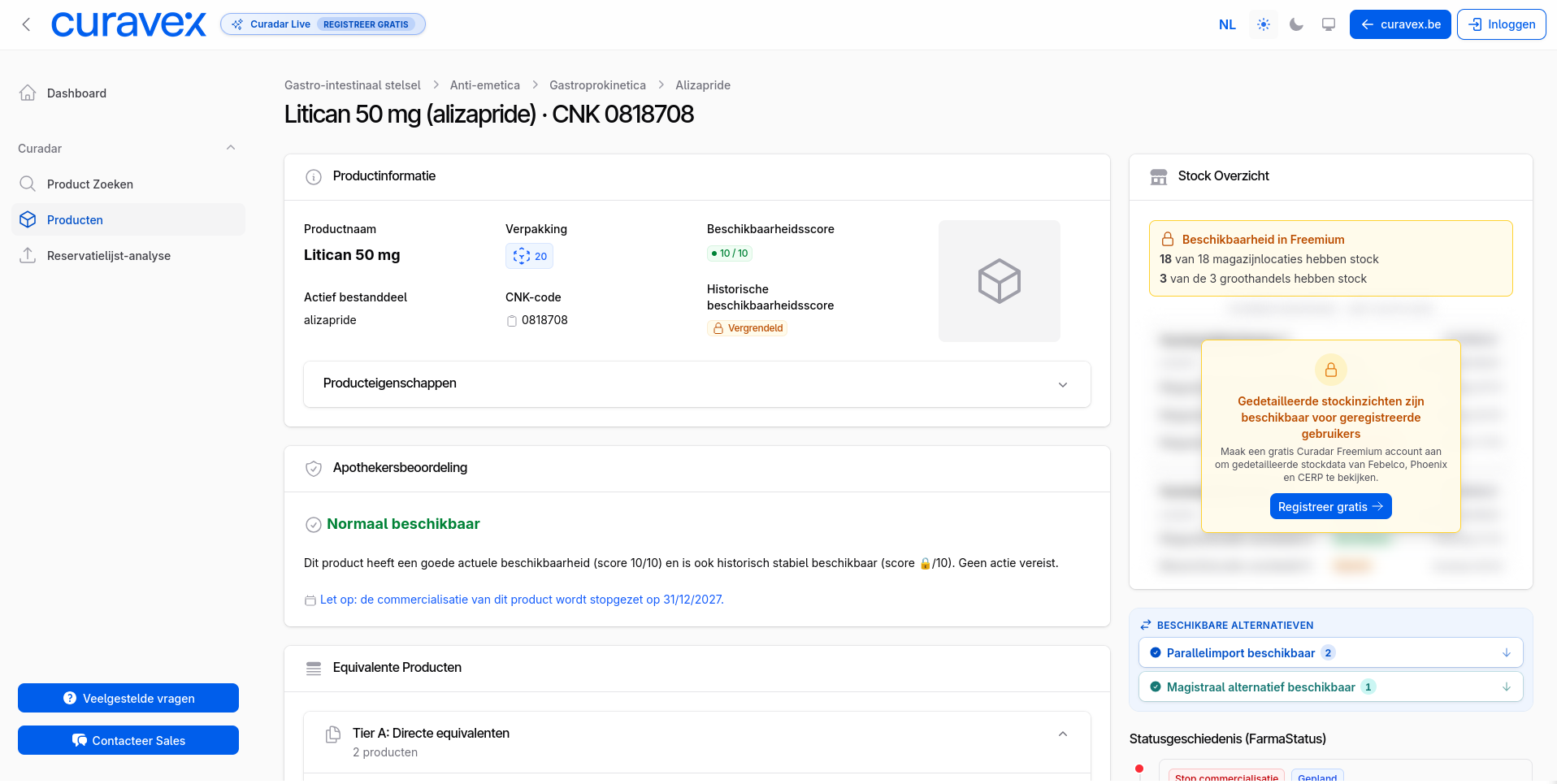Click the red timeline status dot
The image size is (1557, 784).
[1139, 769]
